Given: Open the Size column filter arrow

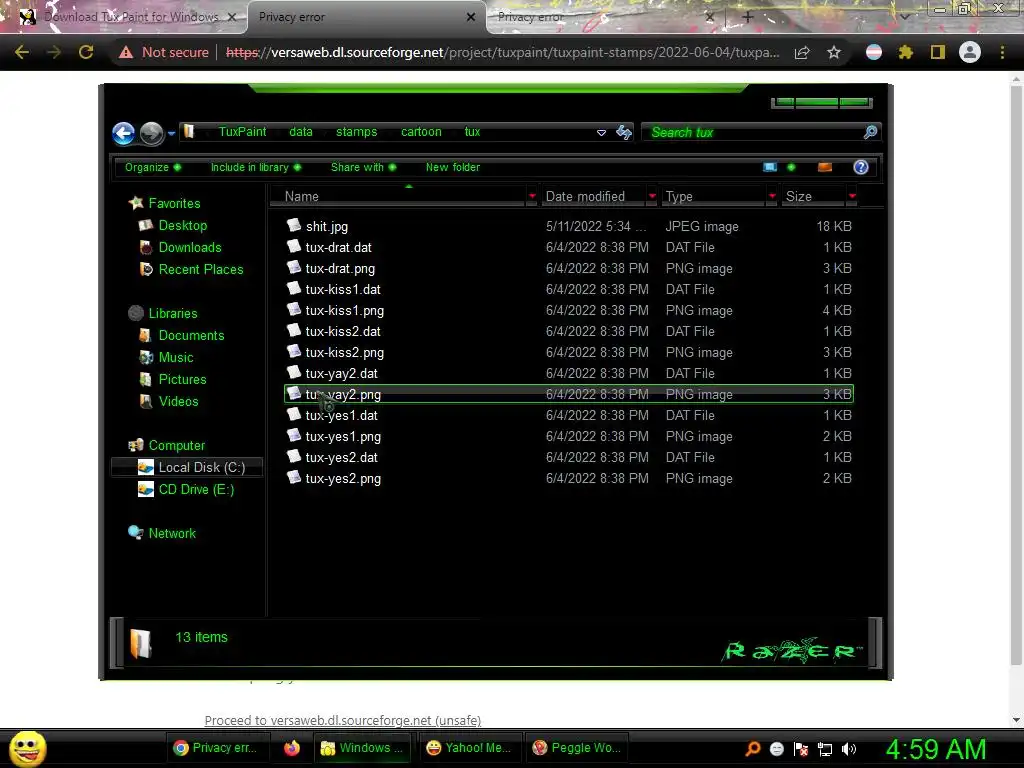Looking at the screenshot, I should tap(852, 196).
